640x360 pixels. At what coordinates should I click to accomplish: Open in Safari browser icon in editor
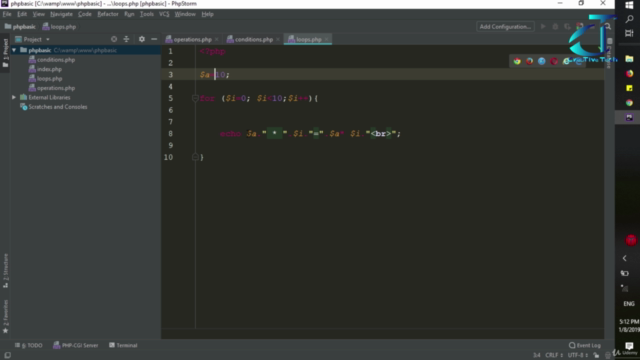pos(542,61)
